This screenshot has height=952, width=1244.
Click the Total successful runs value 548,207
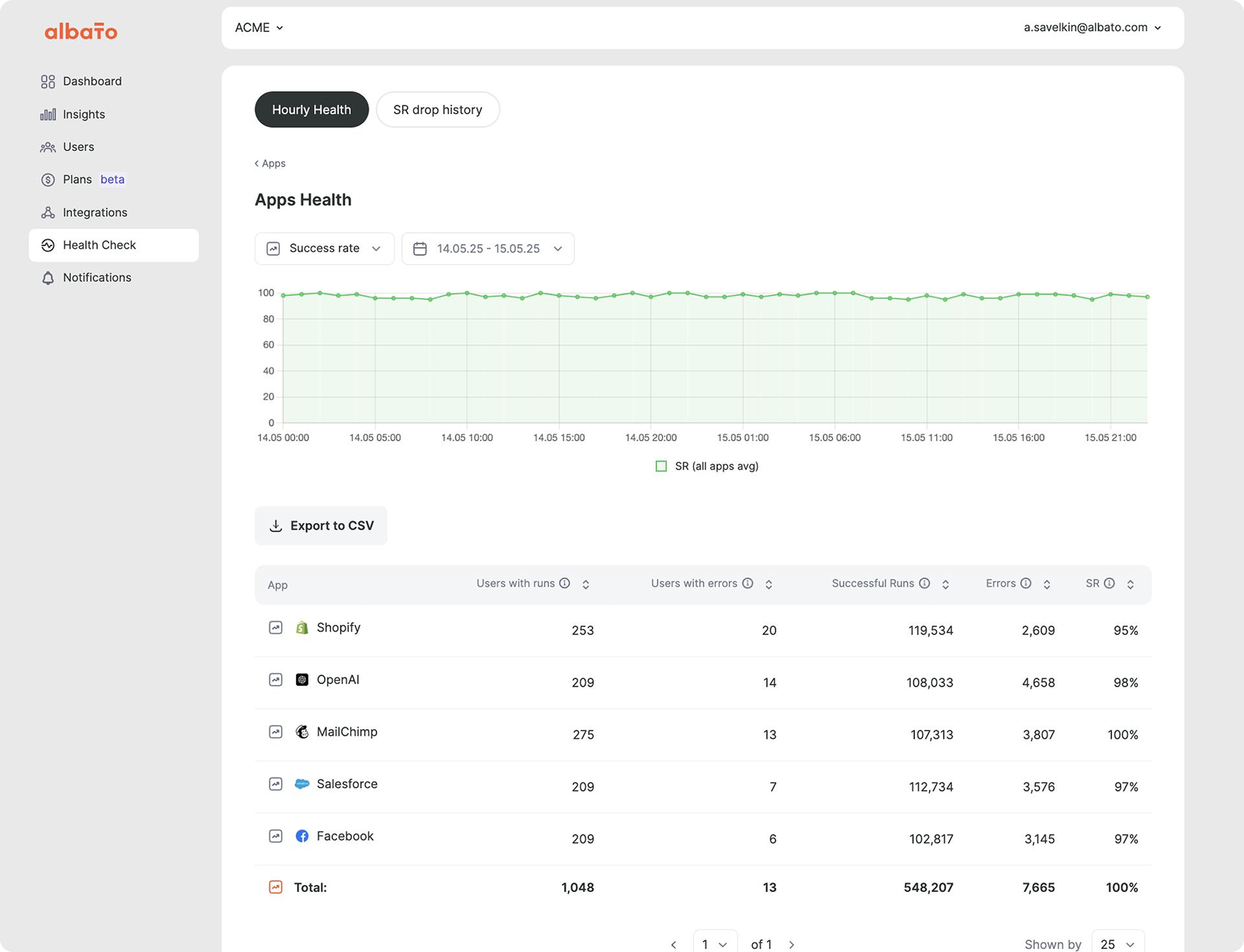(x=929, y=888)
